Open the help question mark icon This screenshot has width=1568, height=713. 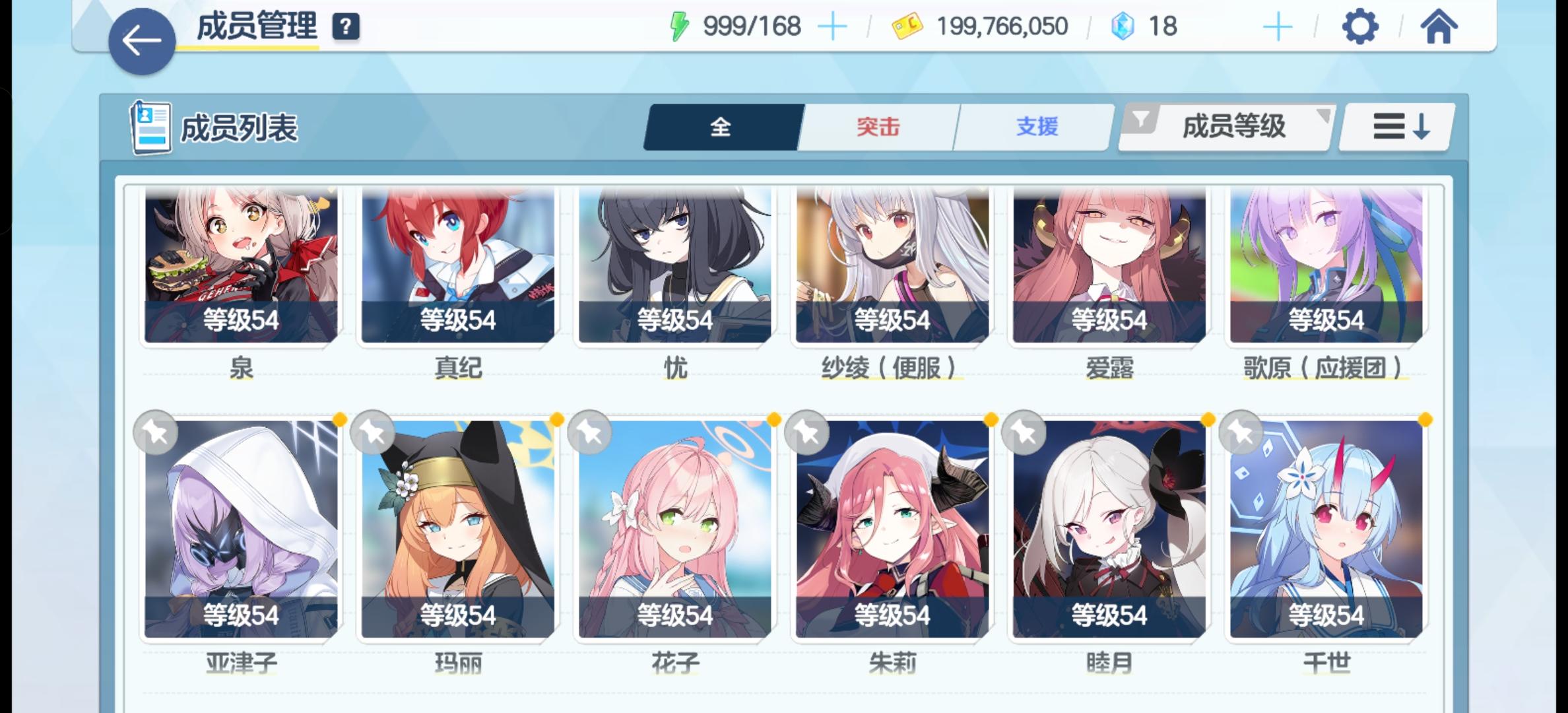[x=346, y=27]
